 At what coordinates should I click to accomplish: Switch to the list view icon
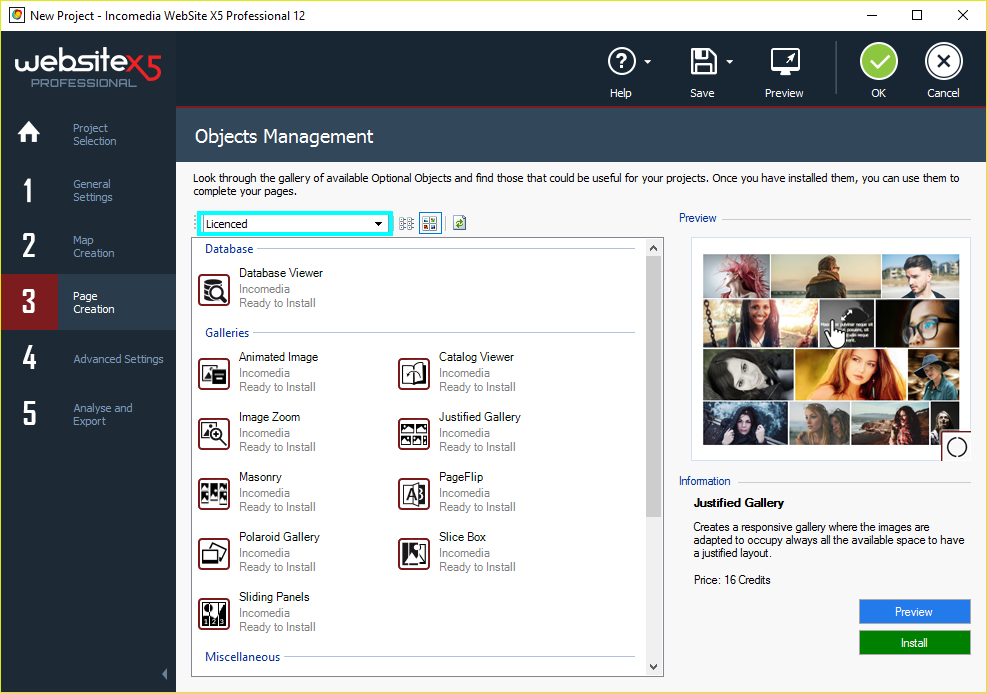click(407, 223)
